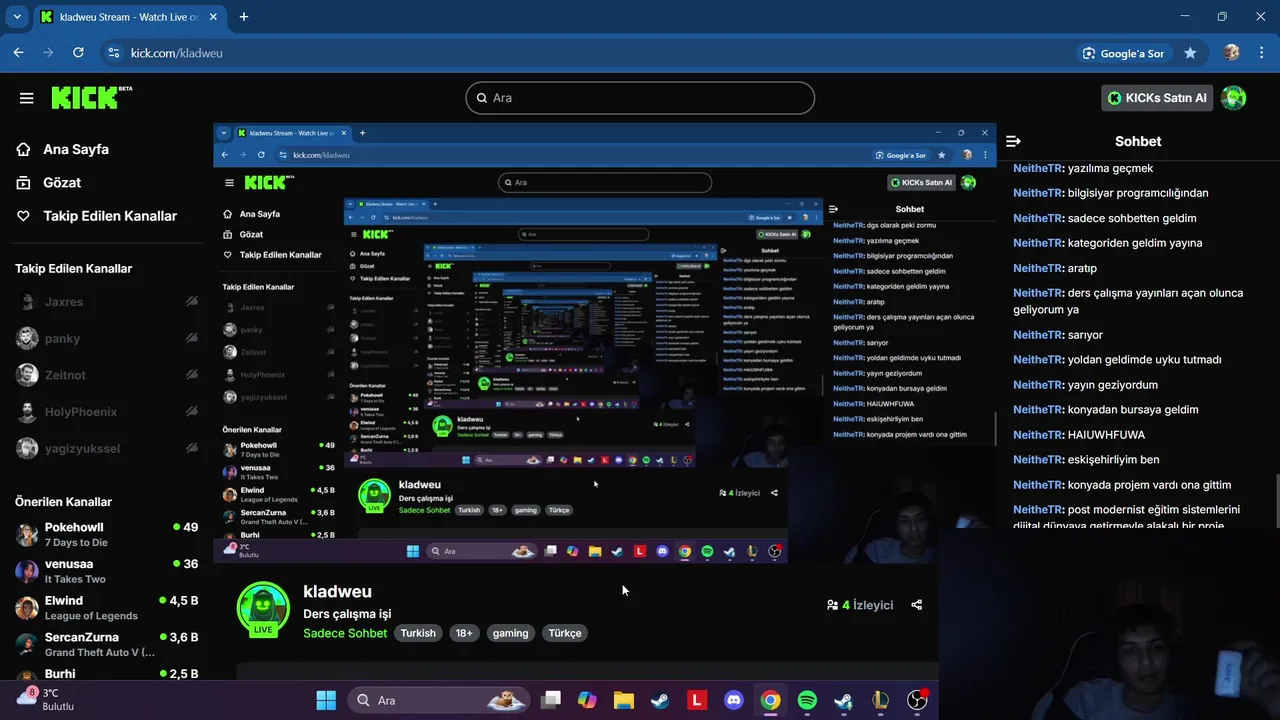Viewport: 1280px width, 720px height.
Task: Open Discord from the taskbar
Action: (734, 700)
